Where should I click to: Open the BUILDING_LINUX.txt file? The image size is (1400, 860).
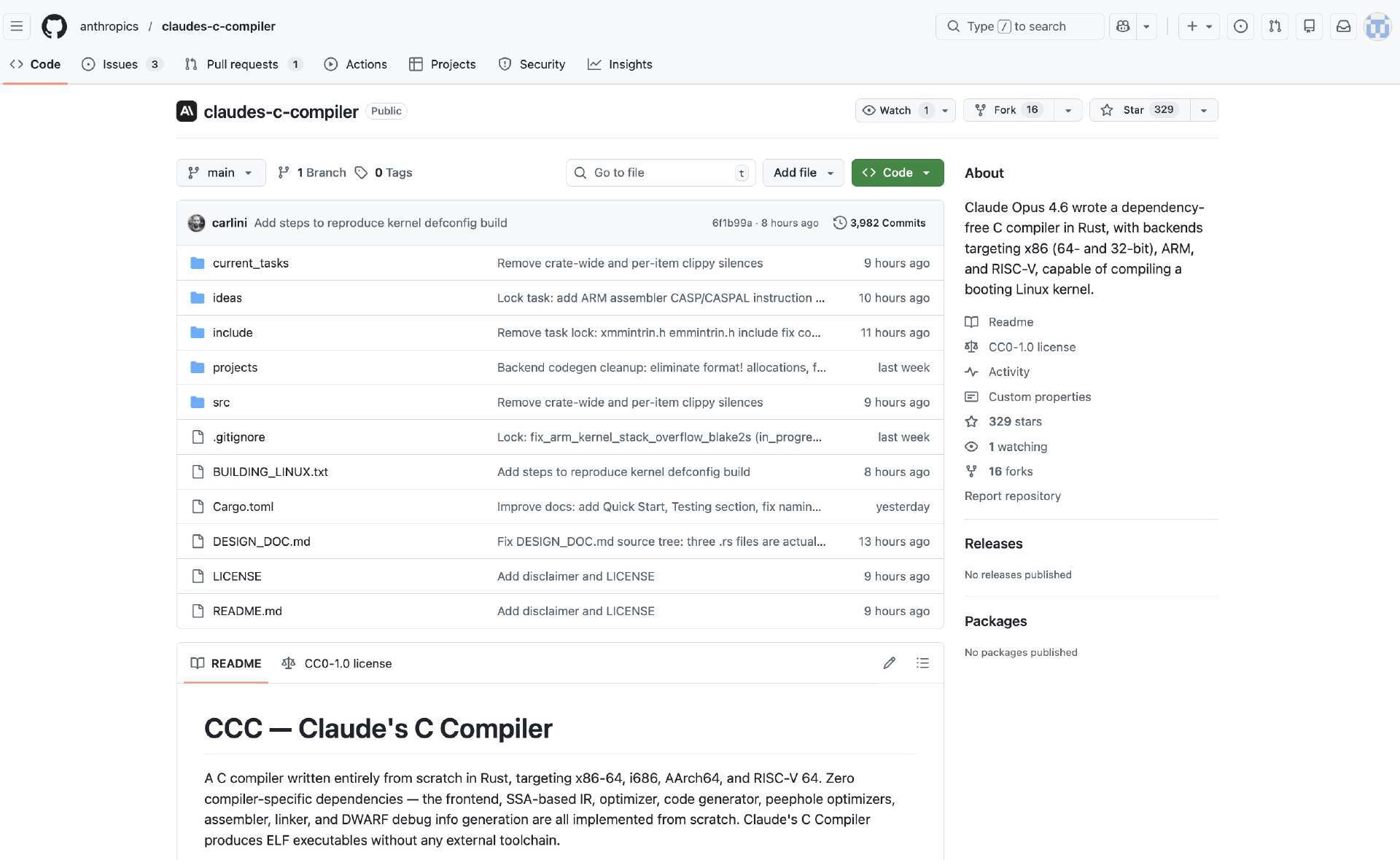pos(270,472)
